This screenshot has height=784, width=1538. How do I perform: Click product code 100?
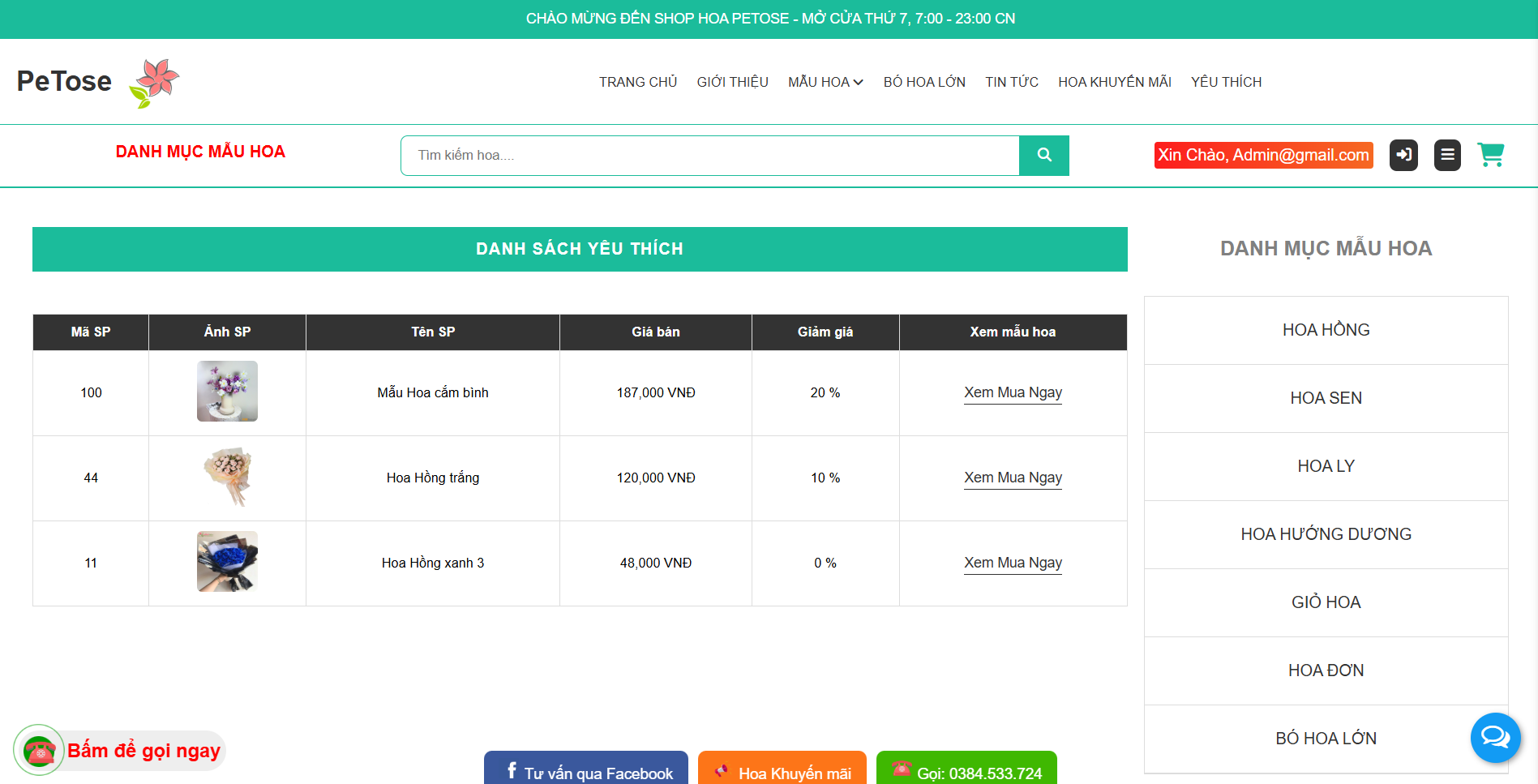tap(91, 392)
